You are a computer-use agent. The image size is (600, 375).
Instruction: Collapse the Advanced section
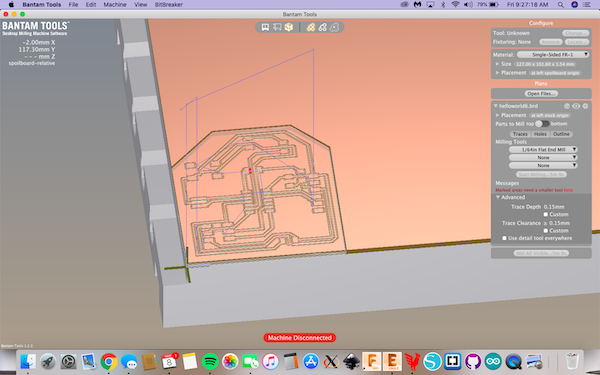tap(498, 197)
